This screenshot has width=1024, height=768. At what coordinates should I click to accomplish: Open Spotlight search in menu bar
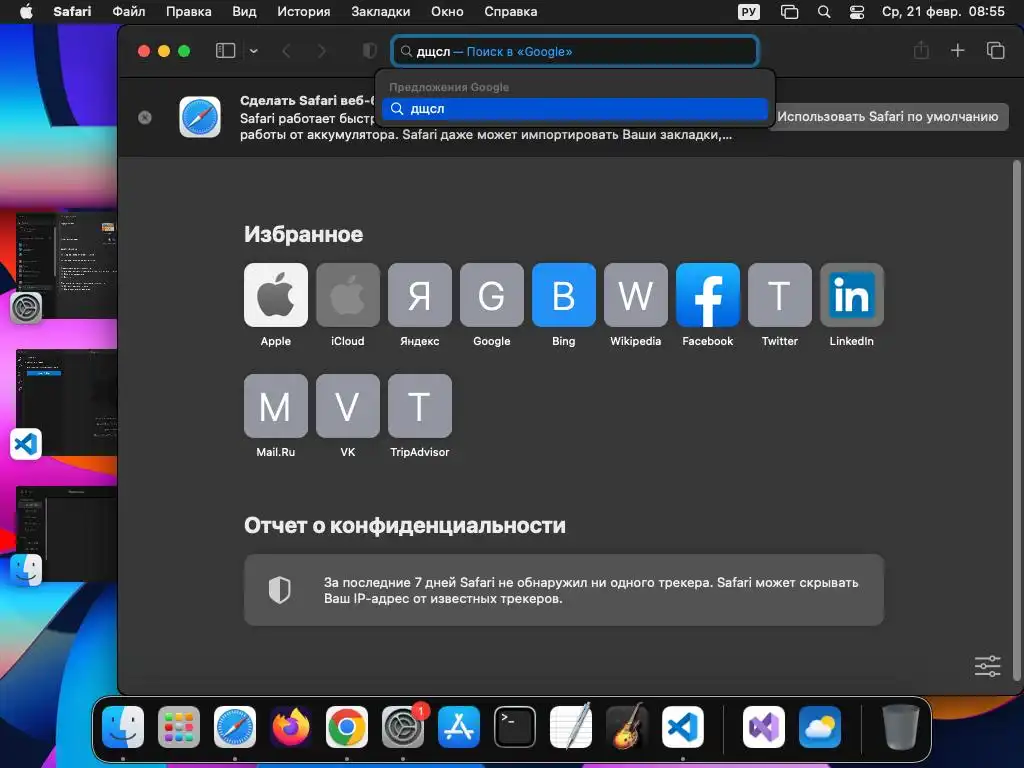click(824, 12)
